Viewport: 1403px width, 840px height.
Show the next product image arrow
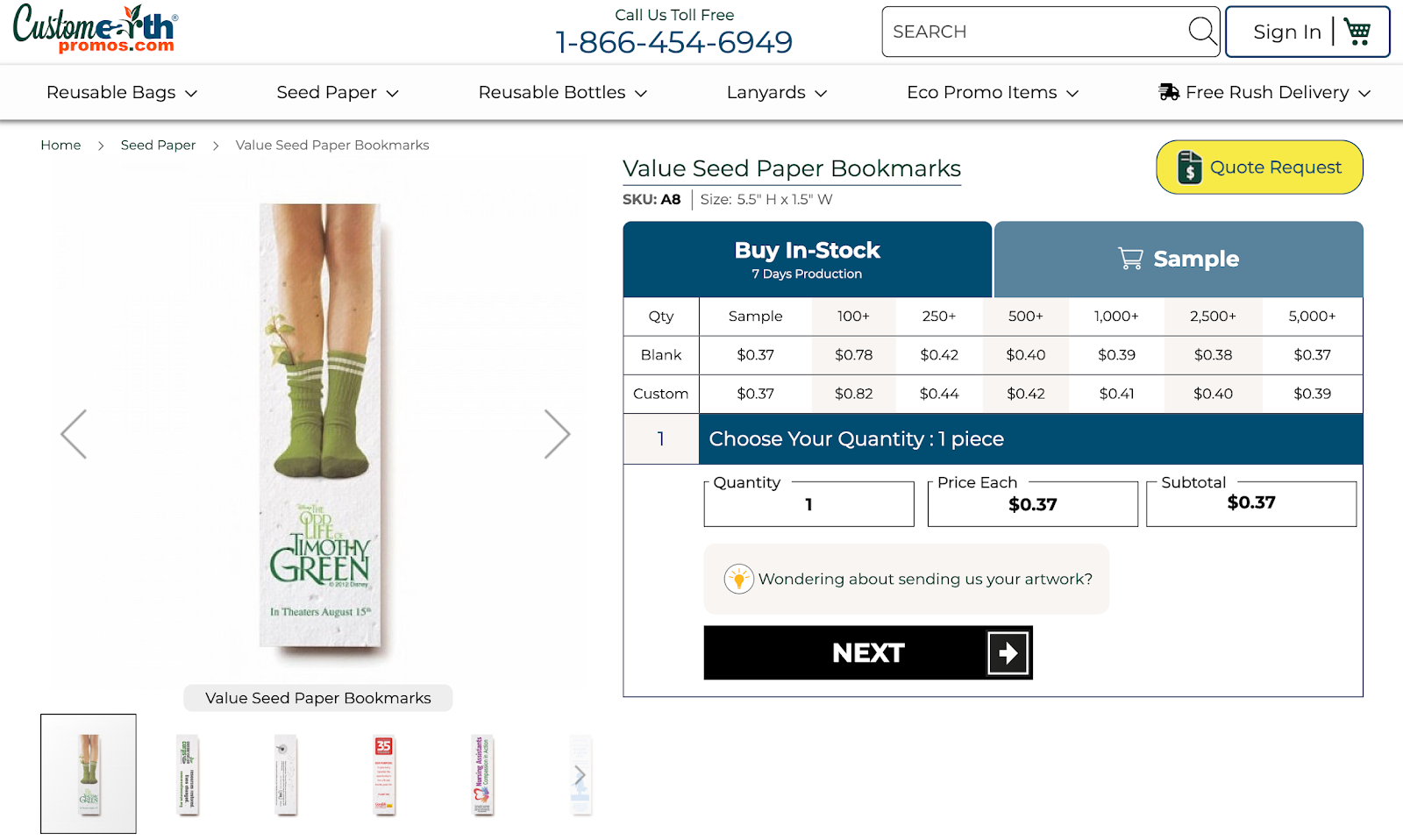coord(557,434)
